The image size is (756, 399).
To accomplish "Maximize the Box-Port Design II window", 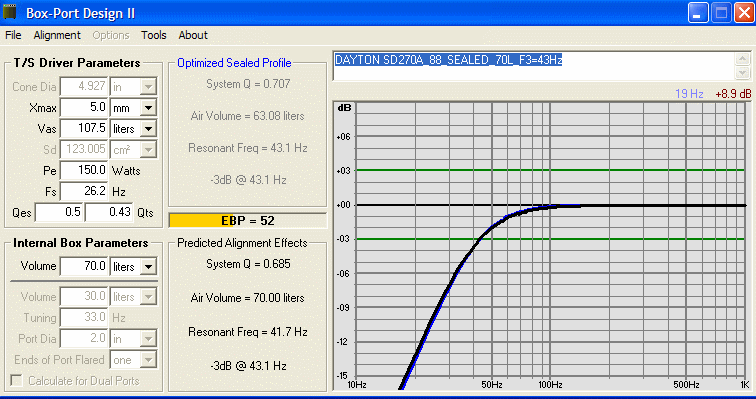I will [721, 13].
